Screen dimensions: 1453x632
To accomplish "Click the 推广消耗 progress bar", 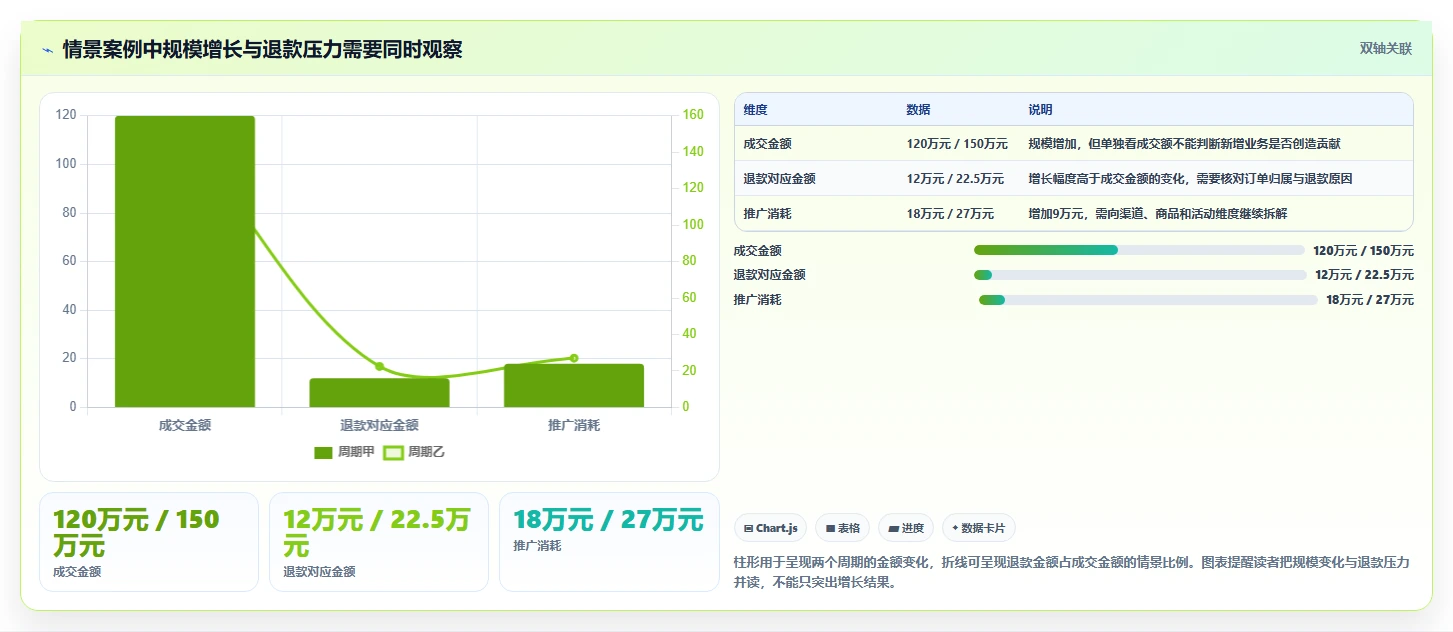I will tap(1148, 300).
